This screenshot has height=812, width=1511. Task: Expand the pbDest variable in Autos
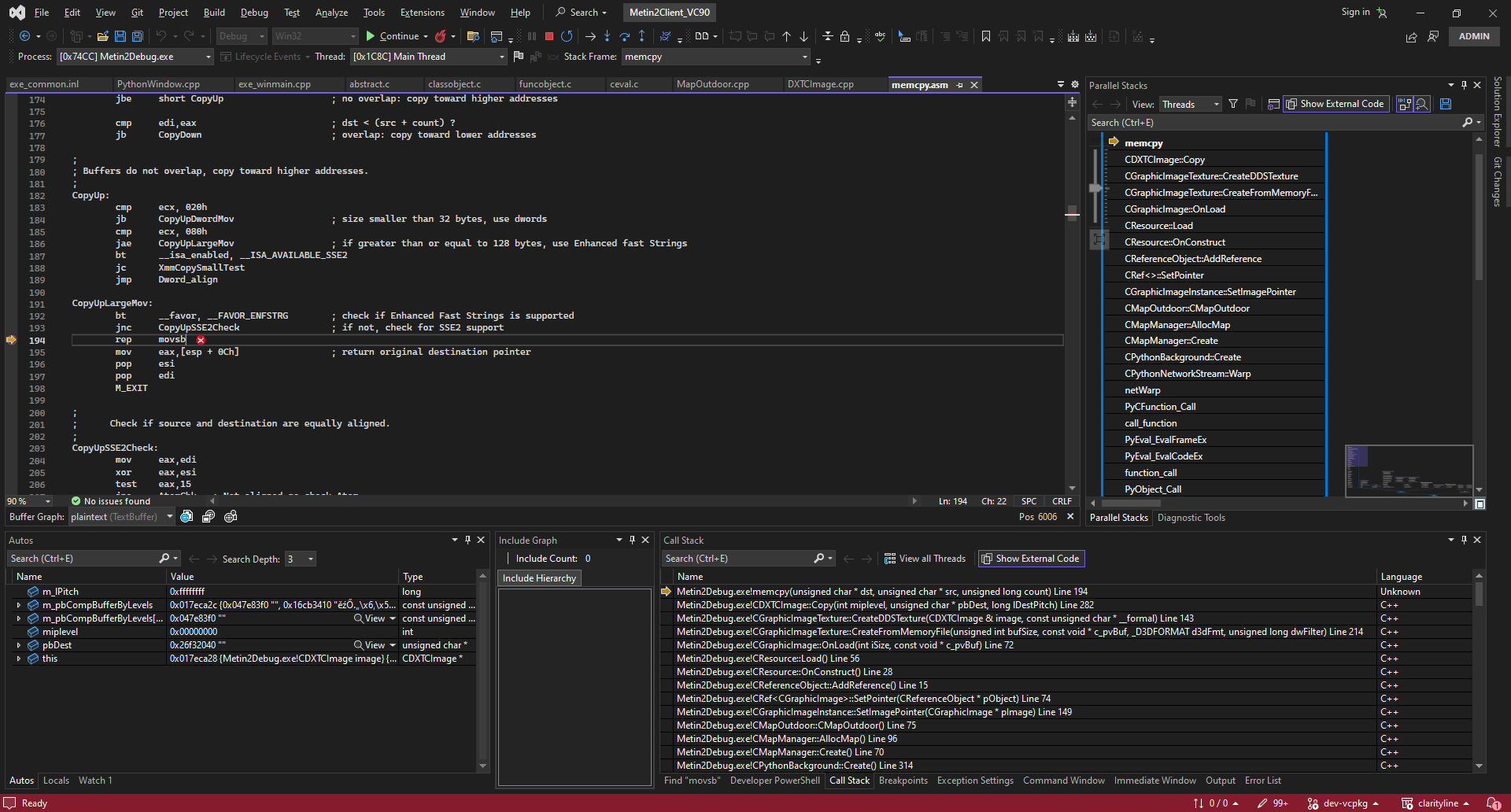coord(19,645)
